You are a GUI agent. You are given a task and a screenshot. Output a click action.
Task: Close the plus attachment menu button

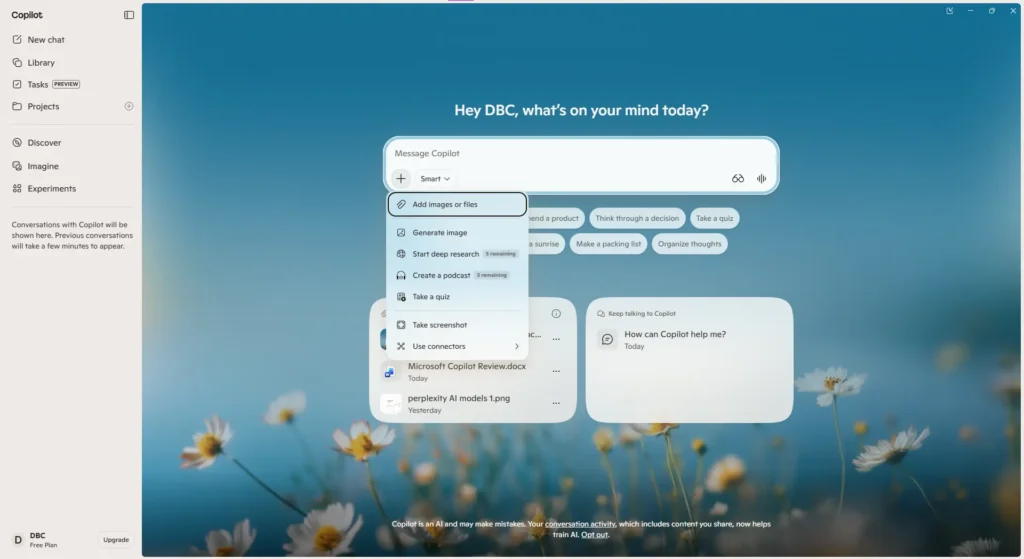pos(401,178)
